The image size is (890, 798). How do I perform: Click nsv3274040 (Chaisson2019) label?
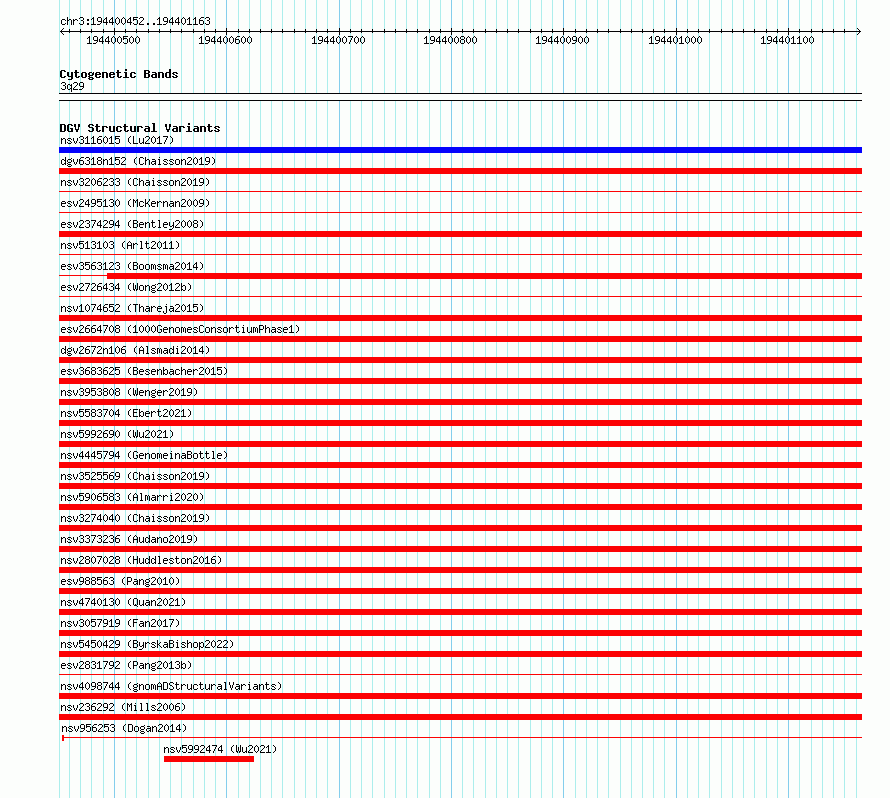(135, 518)
